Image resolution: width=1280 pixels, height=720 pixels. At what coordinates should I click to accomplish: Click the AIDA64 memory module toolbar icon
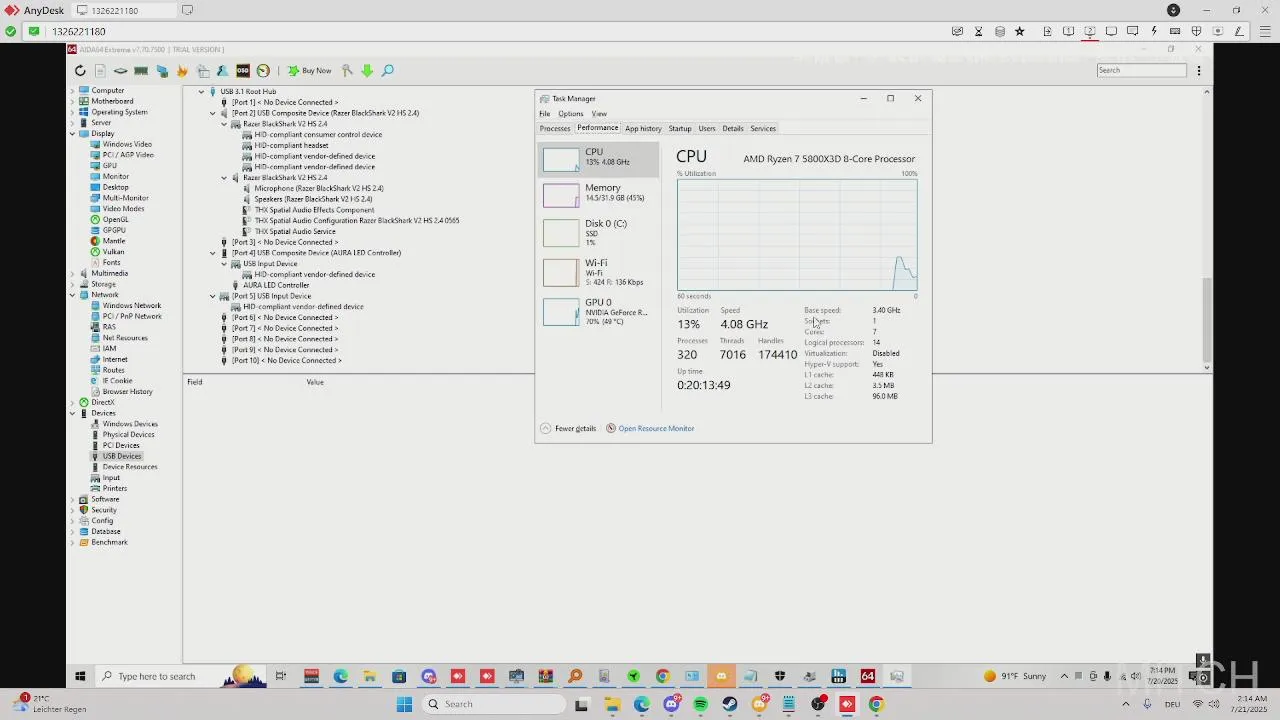[141, 71]
